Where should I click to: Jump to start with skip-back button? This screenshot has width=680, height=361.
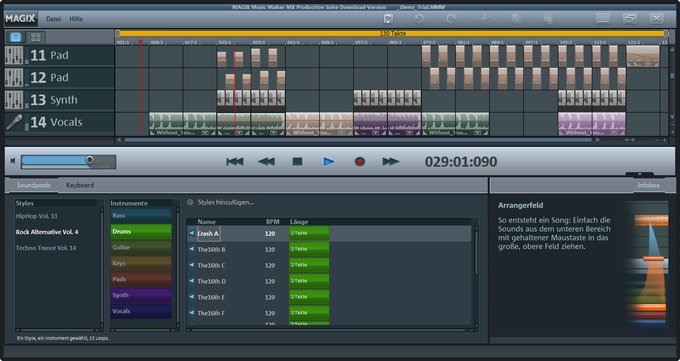235,162
